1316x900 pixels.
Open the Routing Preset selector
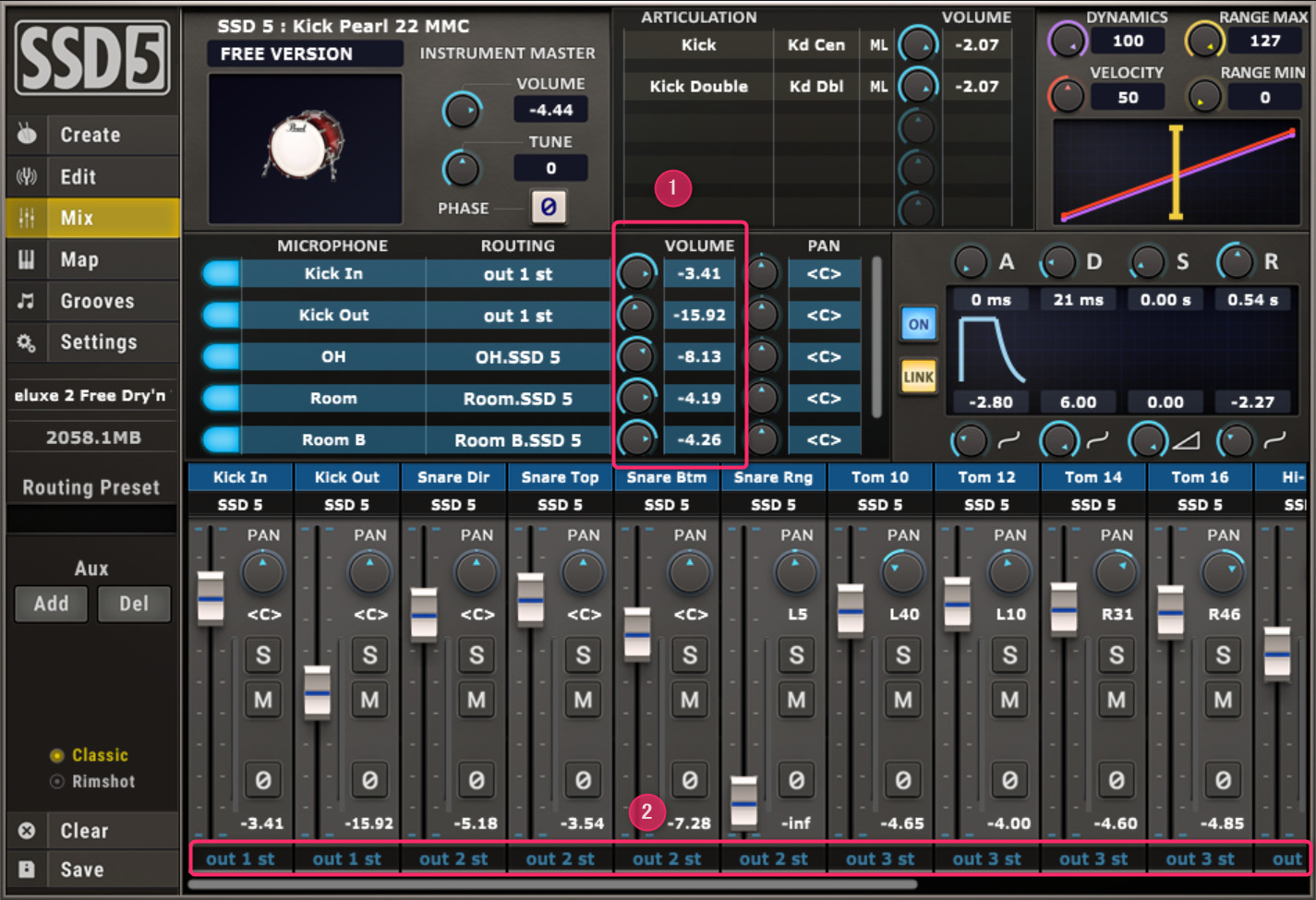coord(90,519)
